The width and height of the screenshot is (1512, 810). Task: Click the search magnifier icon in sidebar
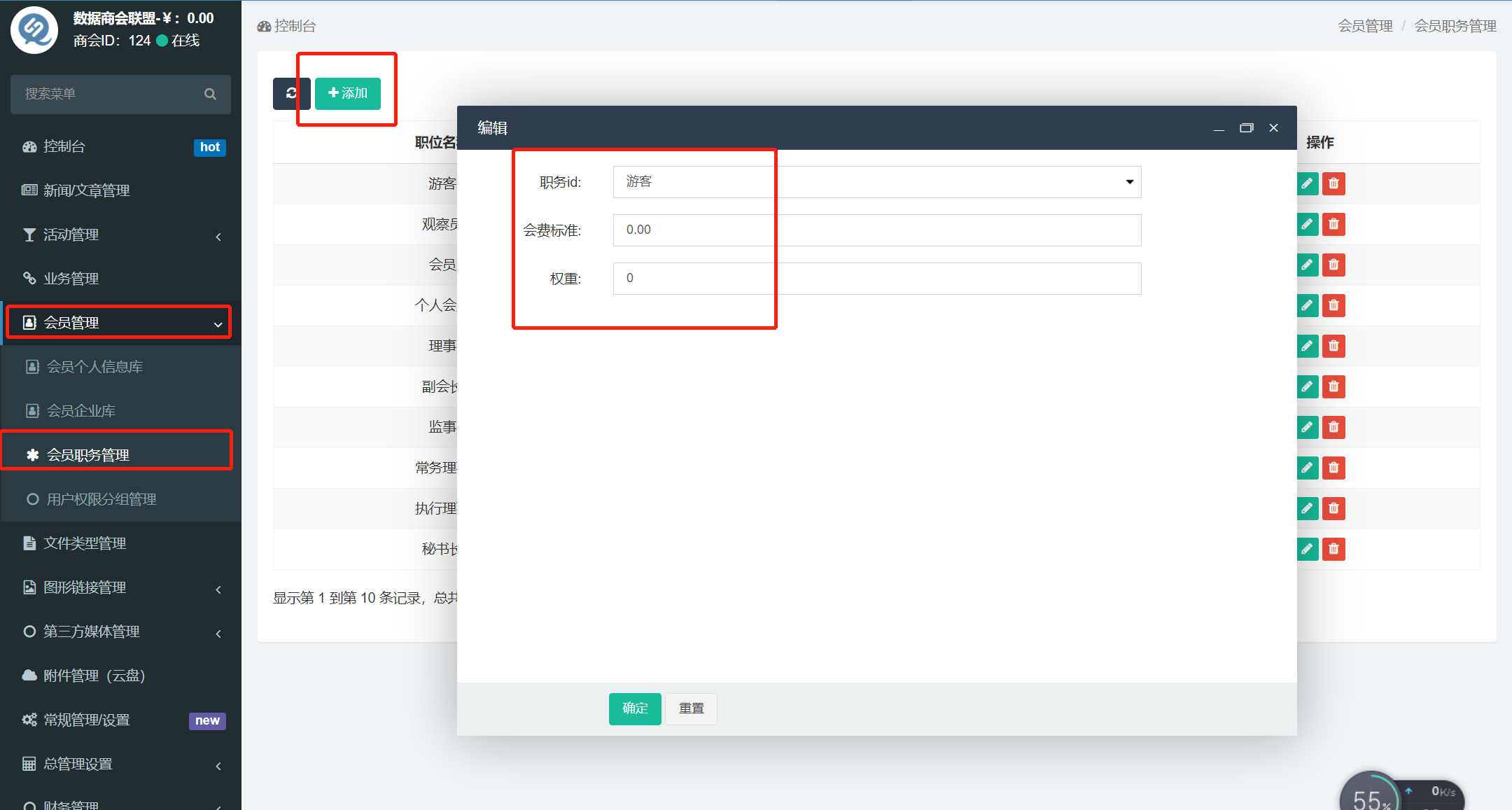[x=210, y=94]
